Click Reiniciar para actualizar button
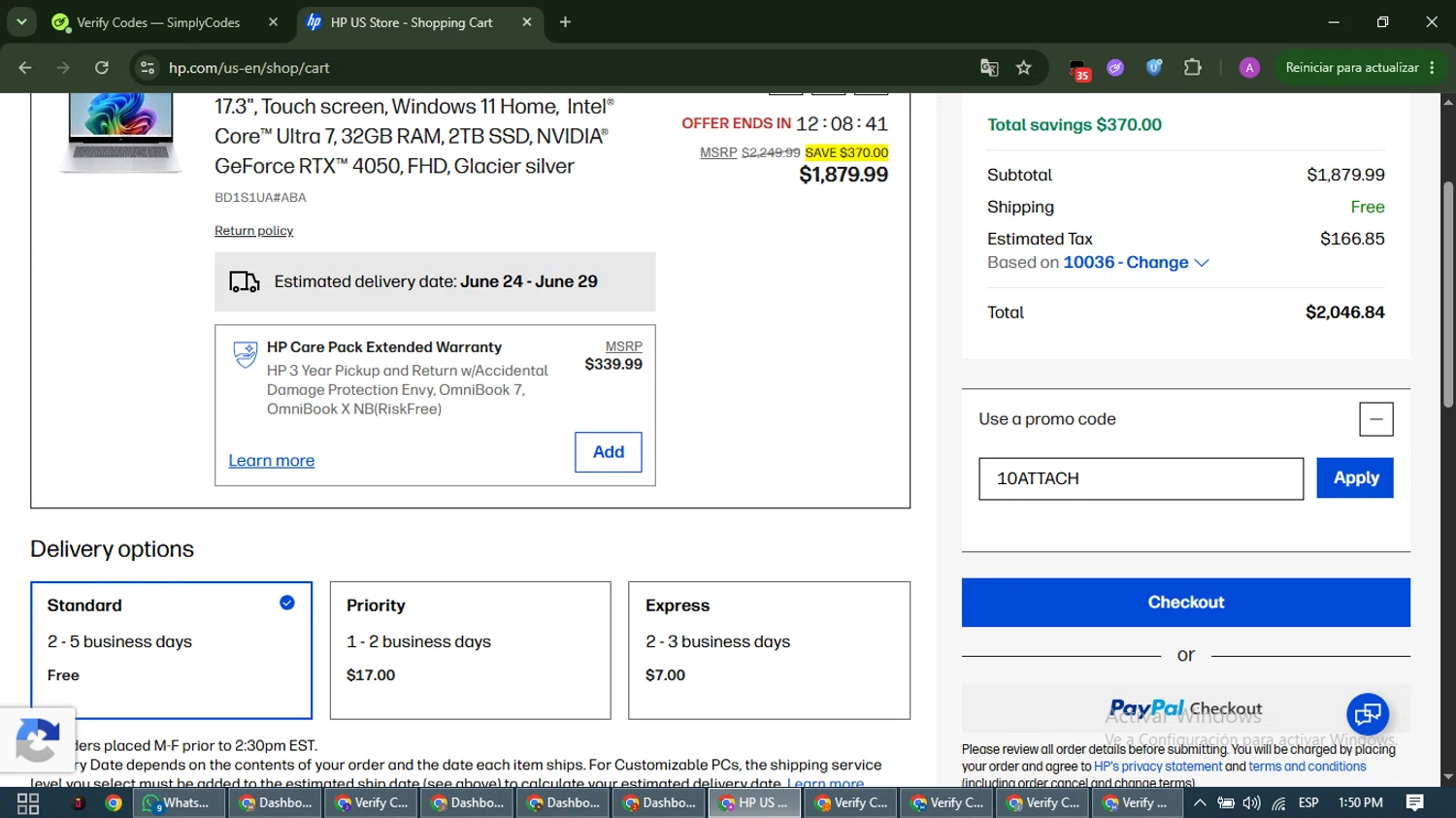Image resolution: width=1456 pixels, height=818 pixels. point(1352,68)
